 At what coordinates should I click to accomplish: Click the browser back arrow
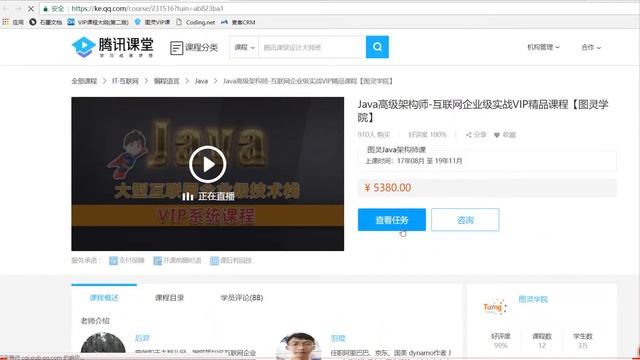click(6, 8)
